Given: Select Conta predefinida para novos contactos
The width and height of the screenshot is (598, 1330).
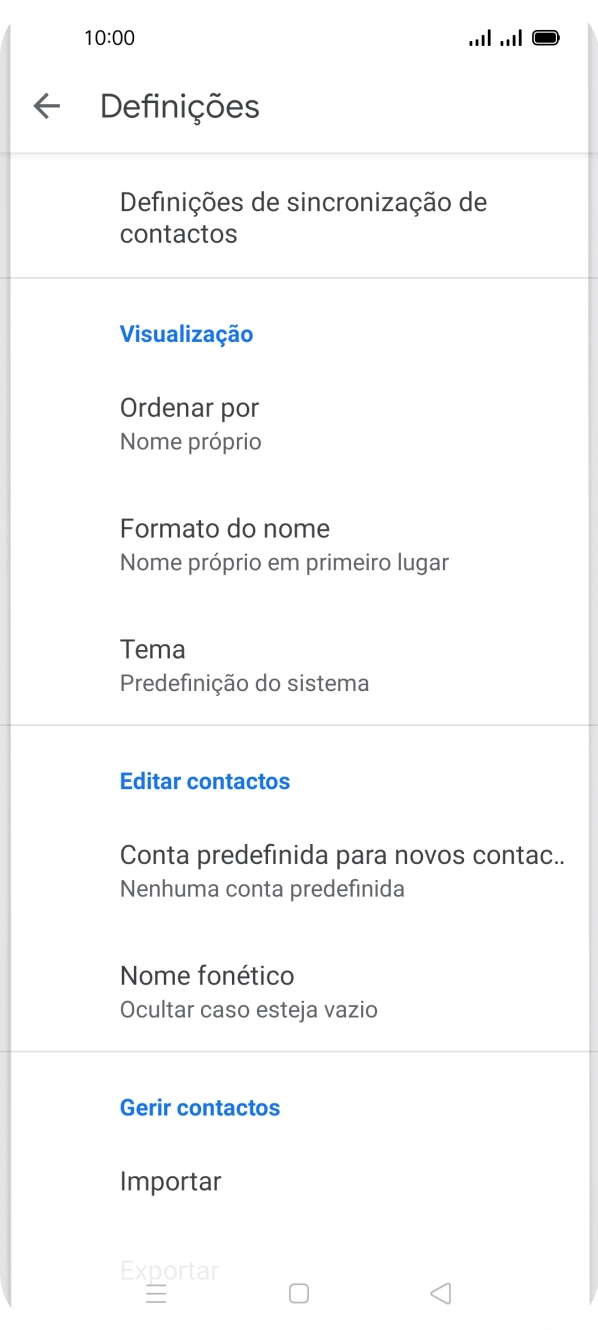Looking at the screenshot, I should 299,870.
